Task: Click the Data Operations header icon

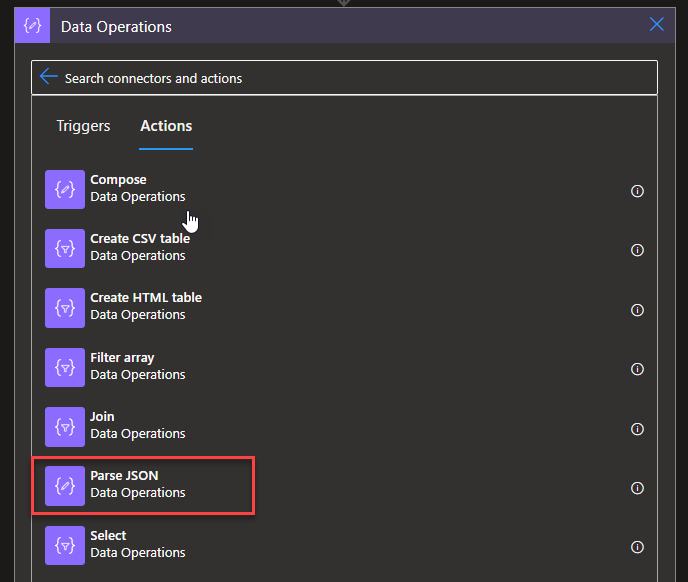Action: 32,26
